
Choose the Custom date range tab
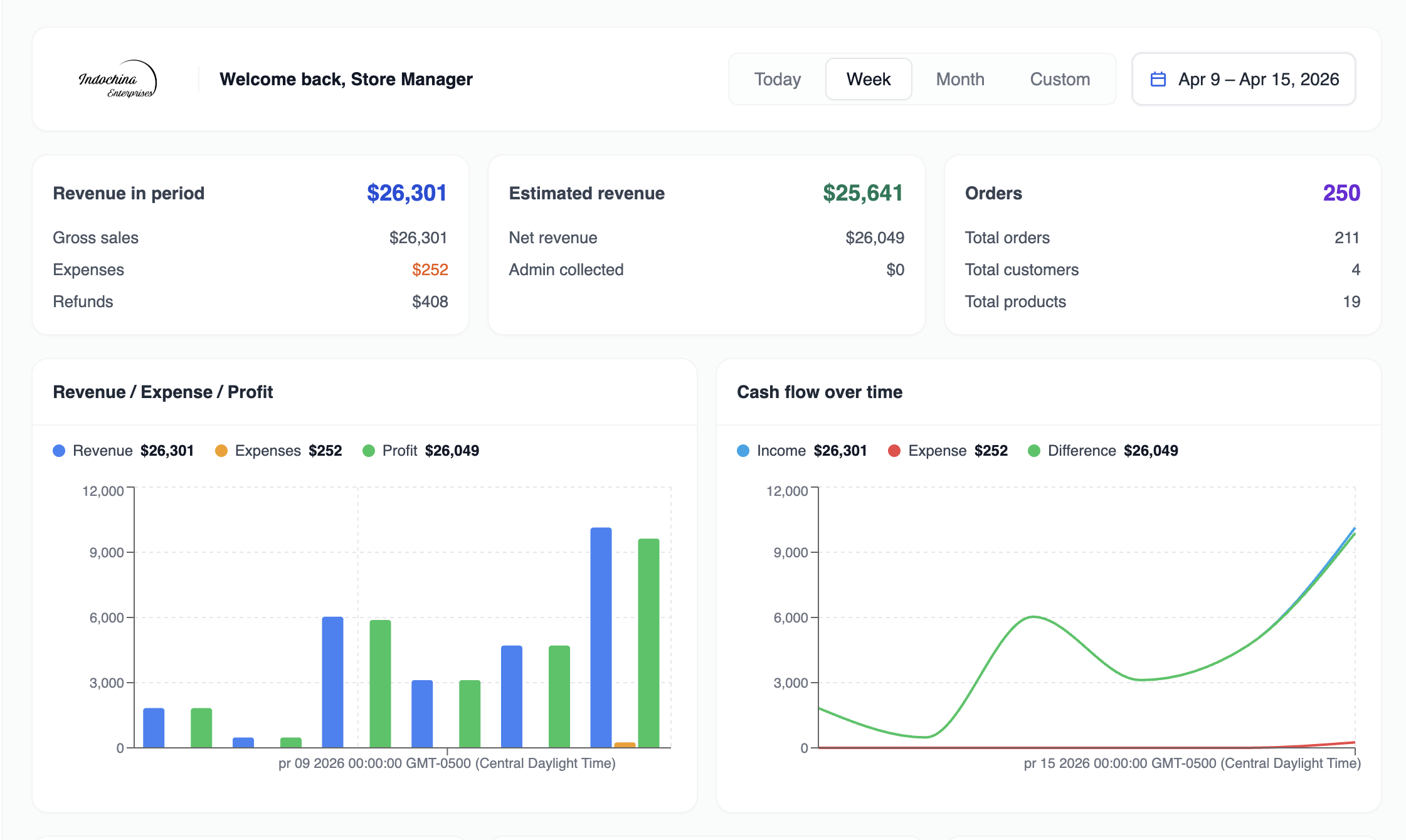coord(1059,80)
